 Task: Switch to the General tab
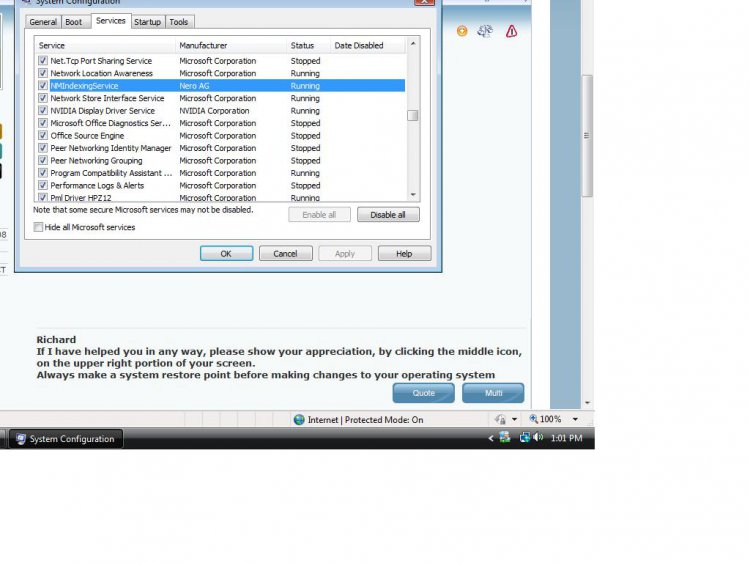click(43, 22)
